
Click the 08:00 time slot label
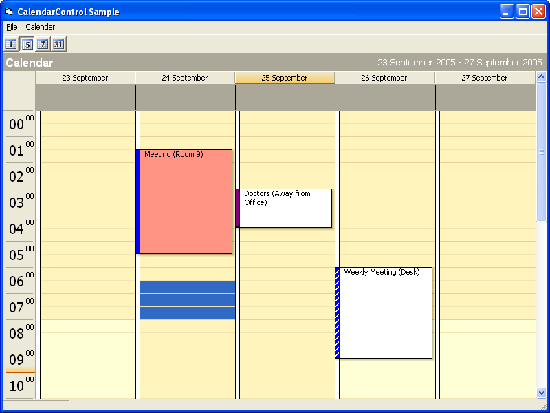pyautogui.click(x=20, y=333)
